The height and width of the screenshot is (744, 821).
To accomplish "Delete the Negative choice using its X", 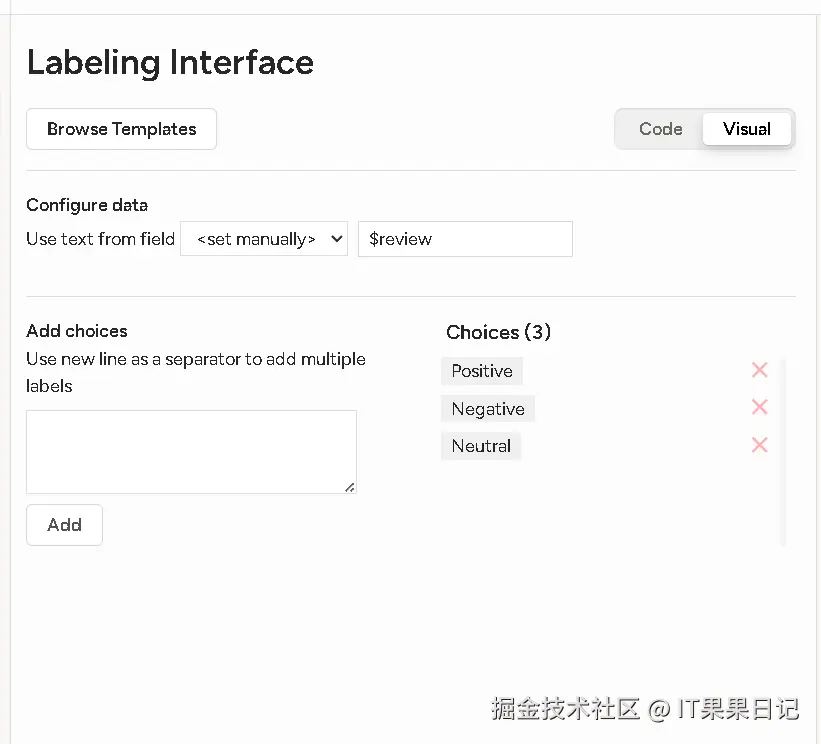I will (x=759, y=407).
